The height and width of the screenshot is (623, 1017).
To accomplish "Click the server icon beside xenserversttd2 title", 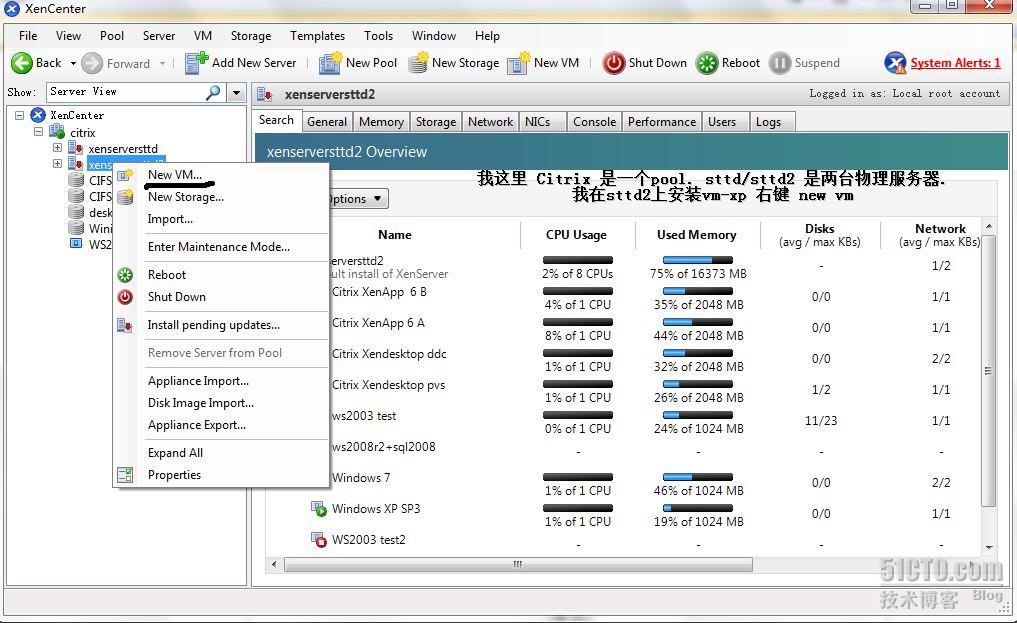I will click(264, 95).
